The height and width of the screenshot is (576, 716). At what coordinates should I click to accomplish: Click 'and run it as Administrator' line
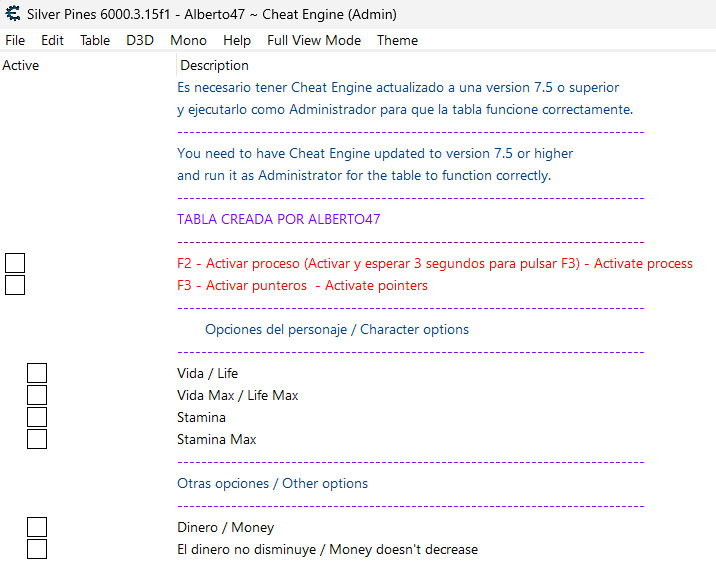(x=364, y=175)
